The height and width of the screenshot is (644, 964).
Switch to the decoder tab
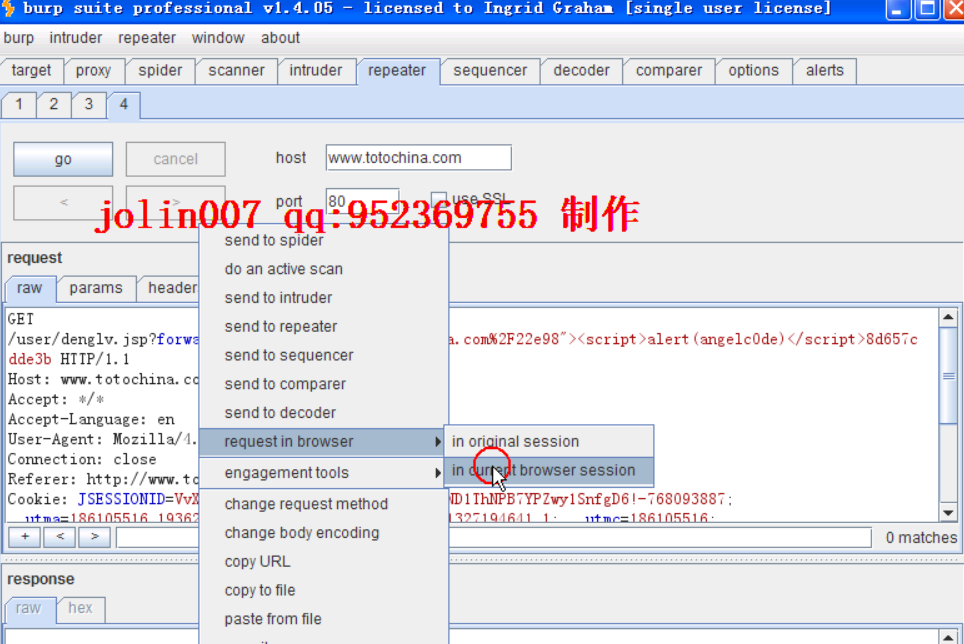coord(582,71)
